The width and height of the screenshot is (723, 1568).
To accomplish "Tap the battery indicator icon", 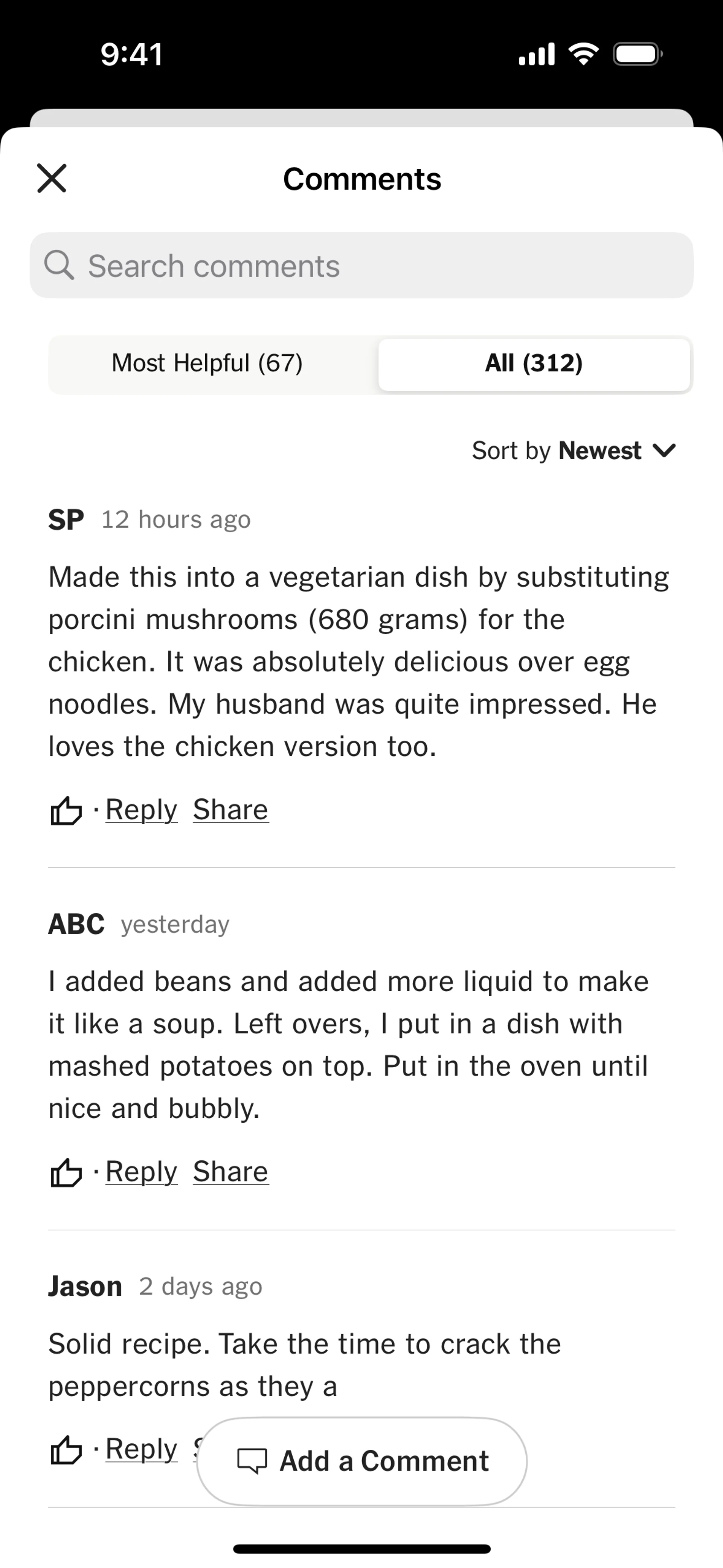I will click(x=637, y=54).
